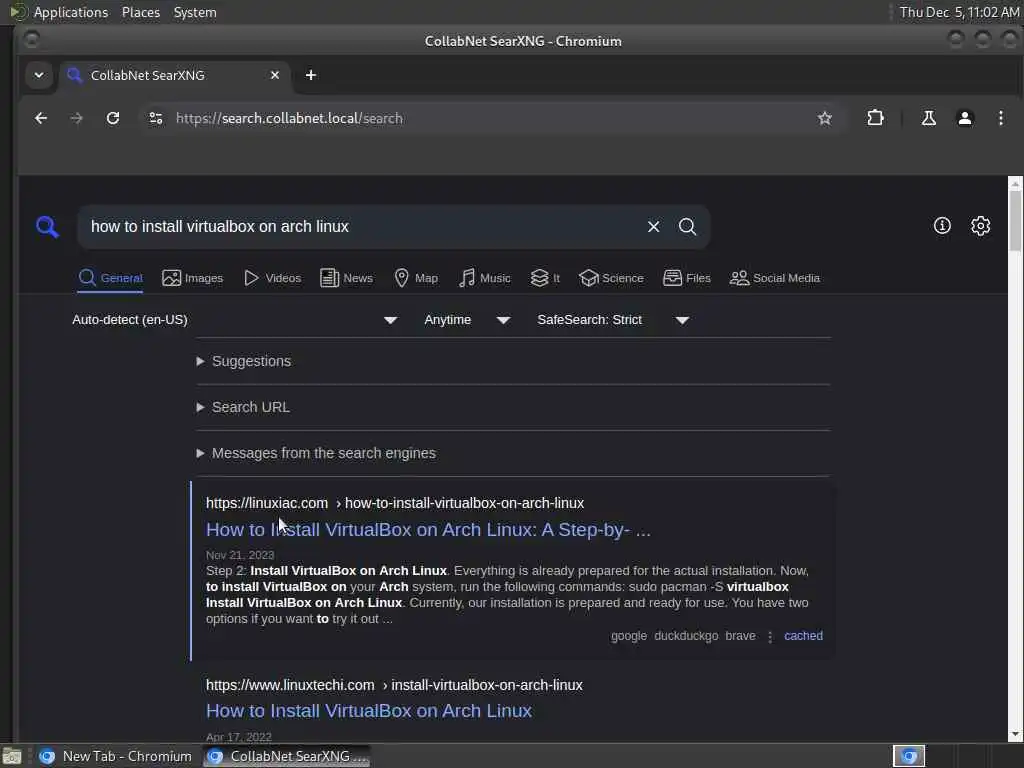Click the 'duckduckgo' engine label
This screenshot has height=768, width=1024.
click(x=686, y=635)
